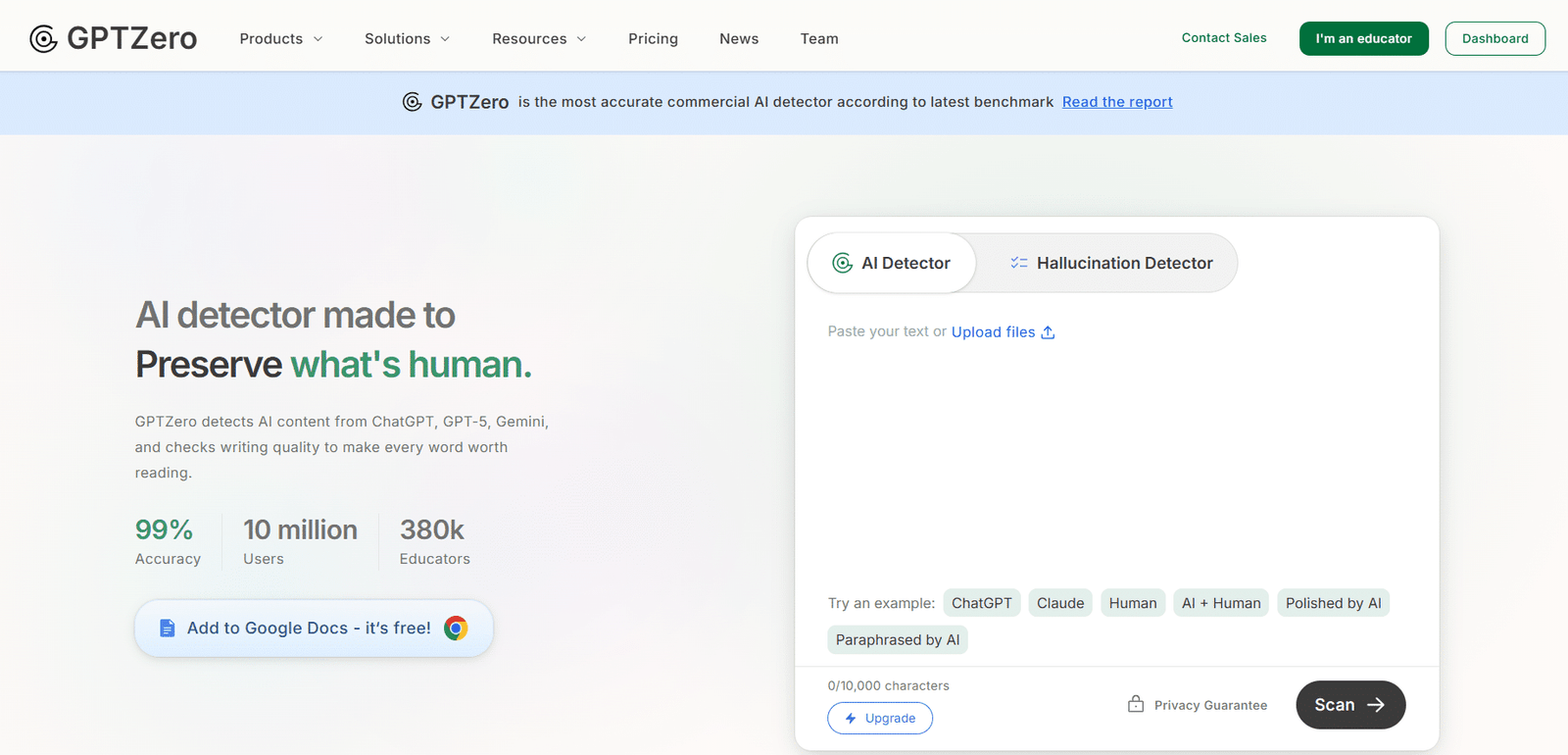Viewport: 1568px width, 755px height.
Task: Open the Solutions dropdown menu
Action: 407,38
